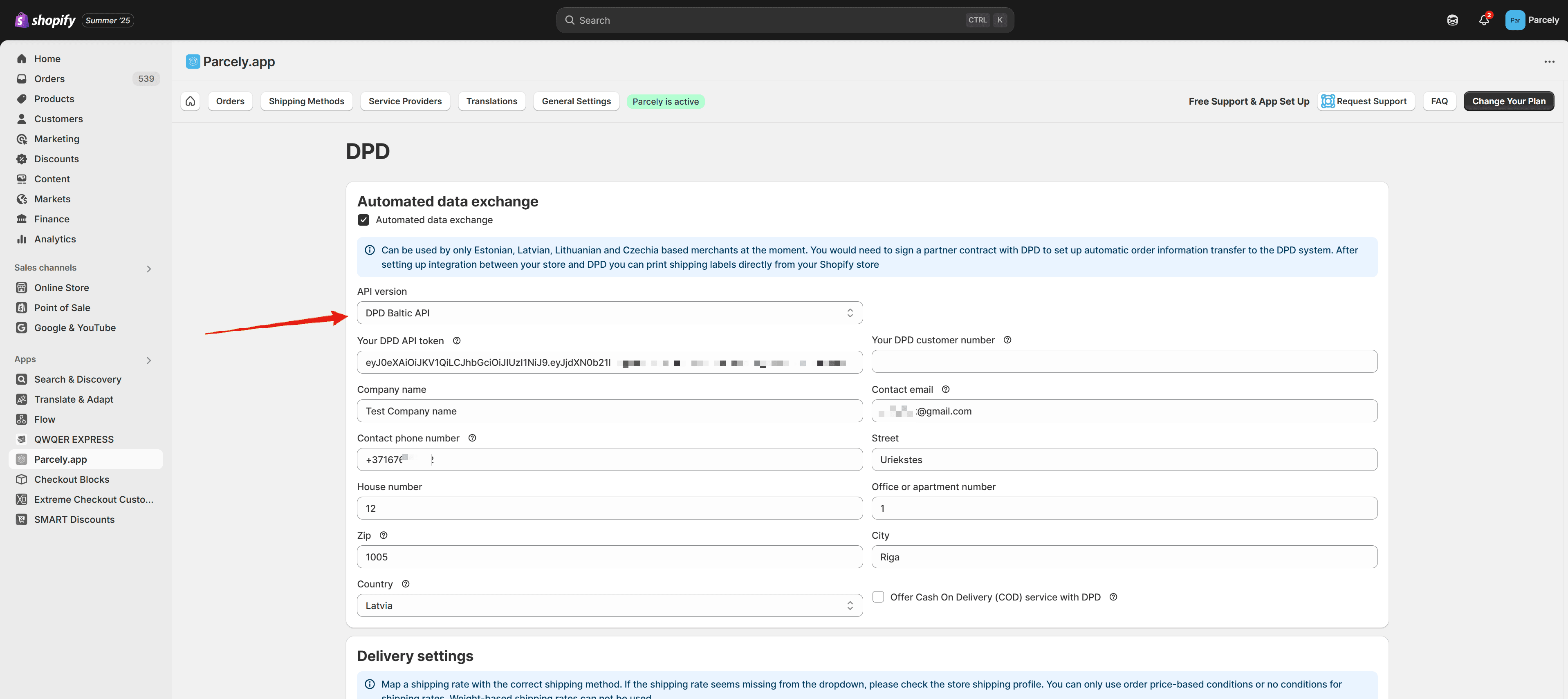Expand the Sales channels section chevron

pos(148,268)
